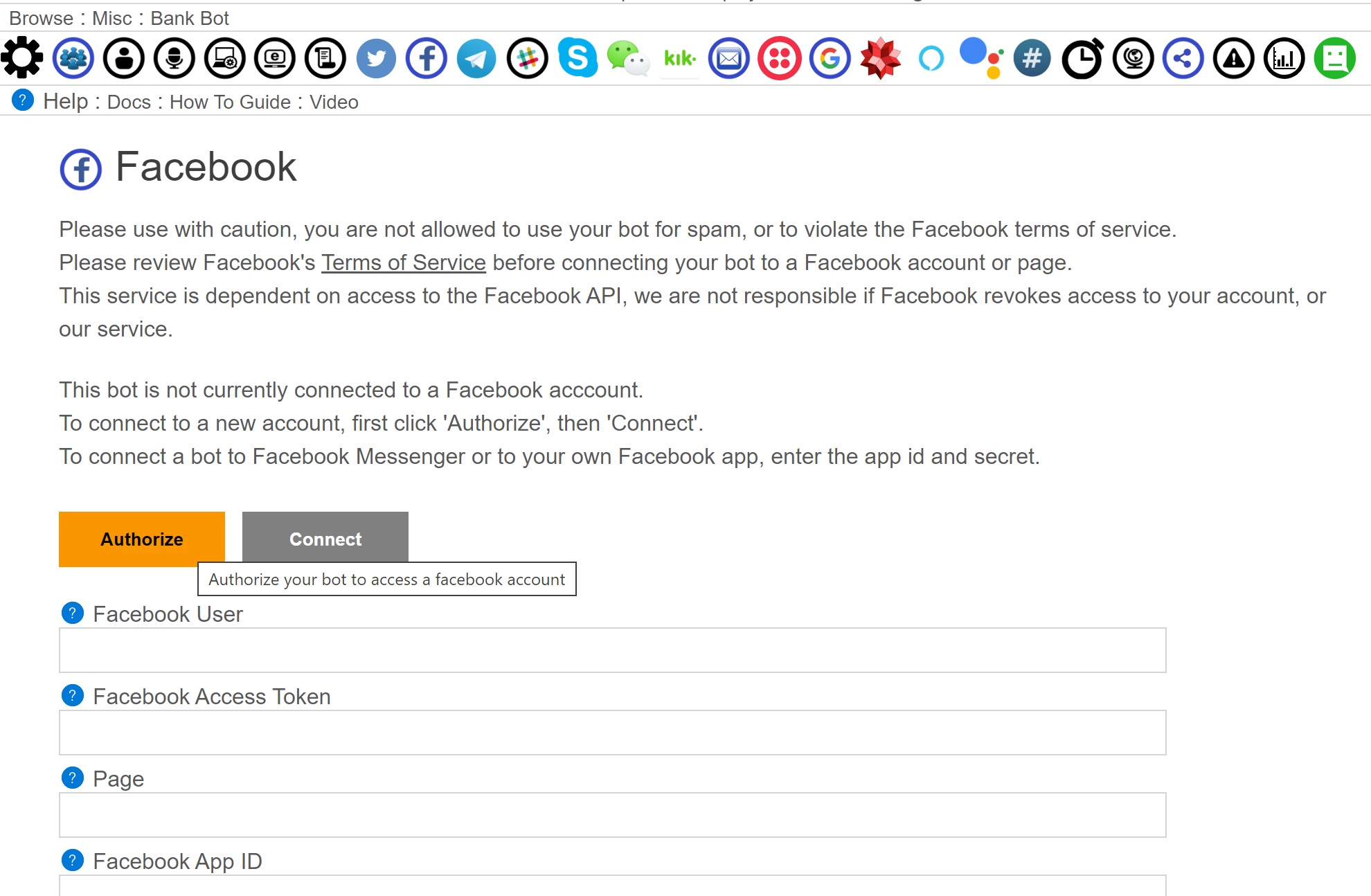
Task: Select the WeChat icon
Action: click(x=628, y=58)
